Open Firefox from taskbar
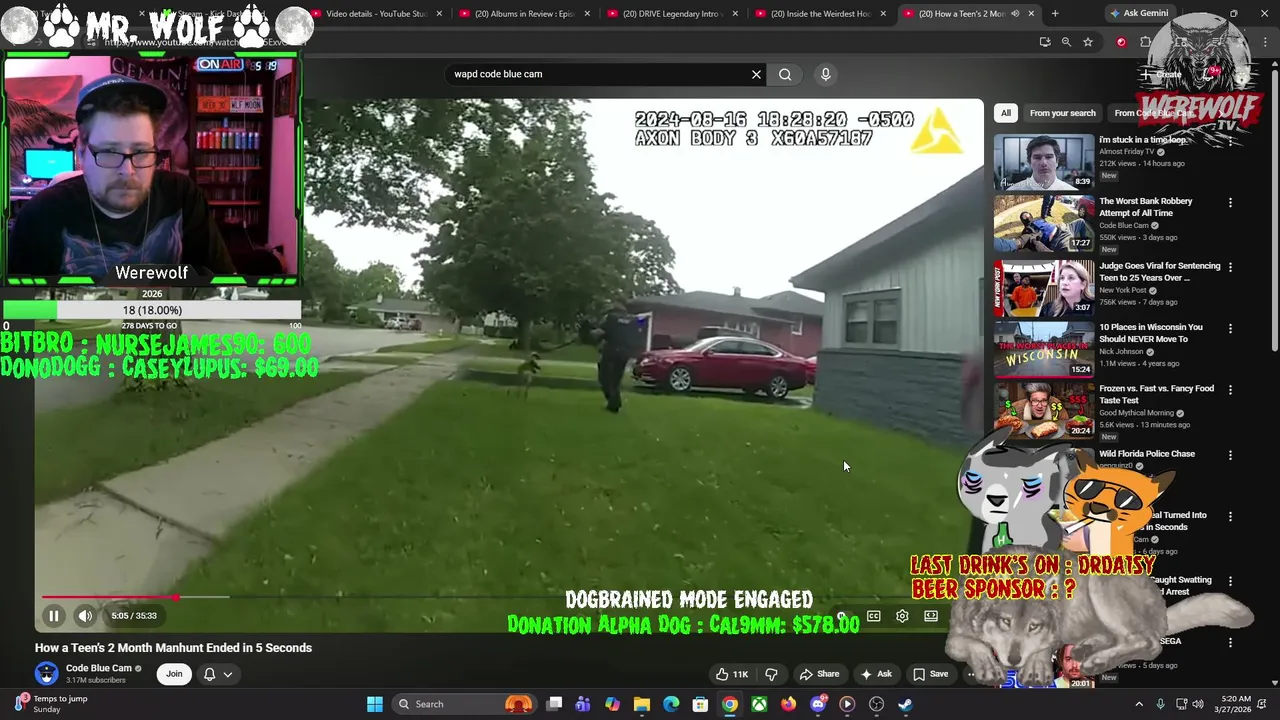Screen dimensions: 1280x720 click(x=788, y=704)
